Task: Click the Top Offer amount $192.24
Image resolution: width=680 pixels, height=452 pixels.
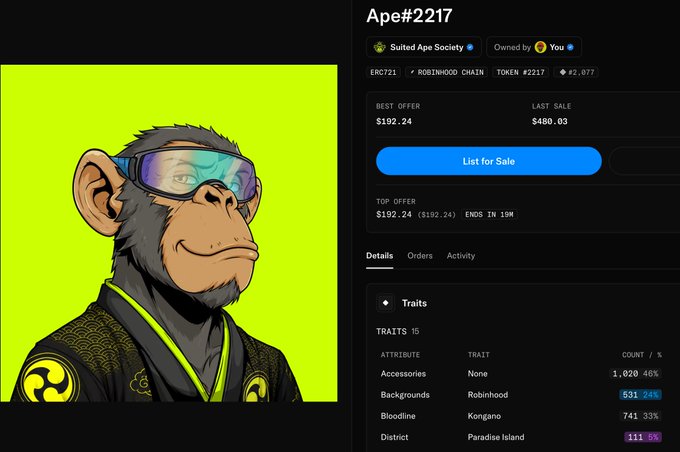Action: click(x=394, y=214)
